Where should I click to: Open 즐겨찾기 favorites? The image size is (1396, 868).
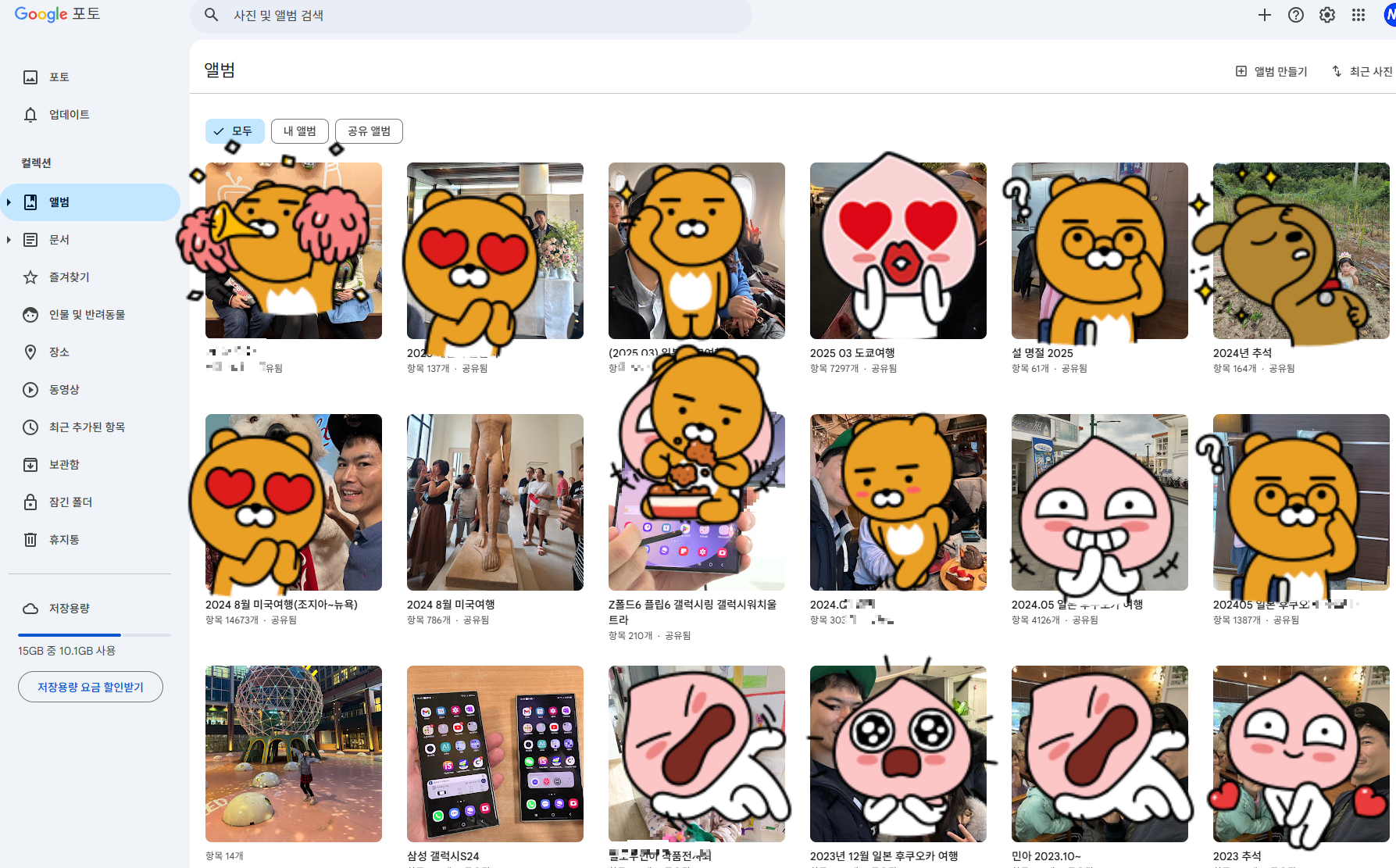click(x=90, y=277)
